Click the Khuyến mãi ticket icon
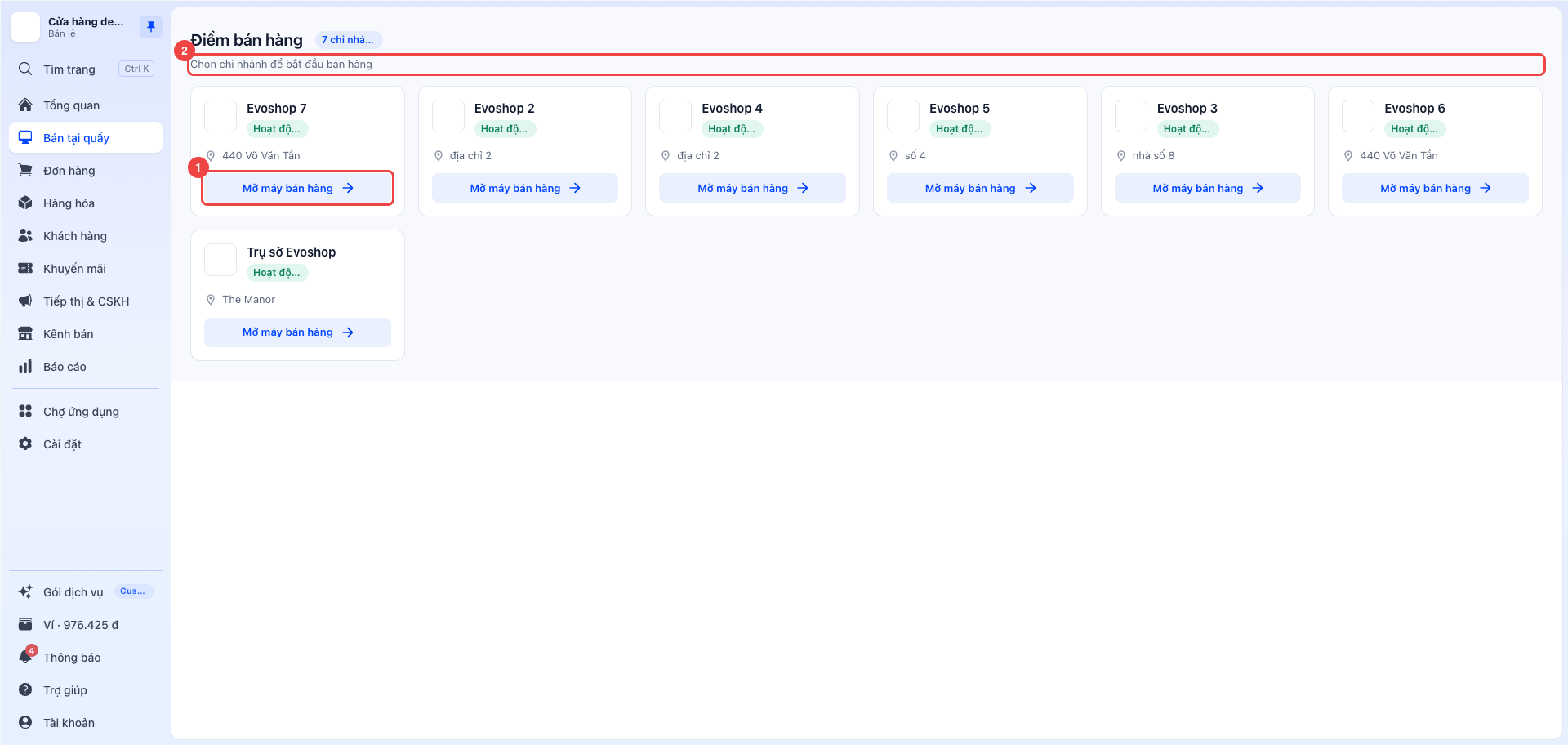 click(25, 268)
